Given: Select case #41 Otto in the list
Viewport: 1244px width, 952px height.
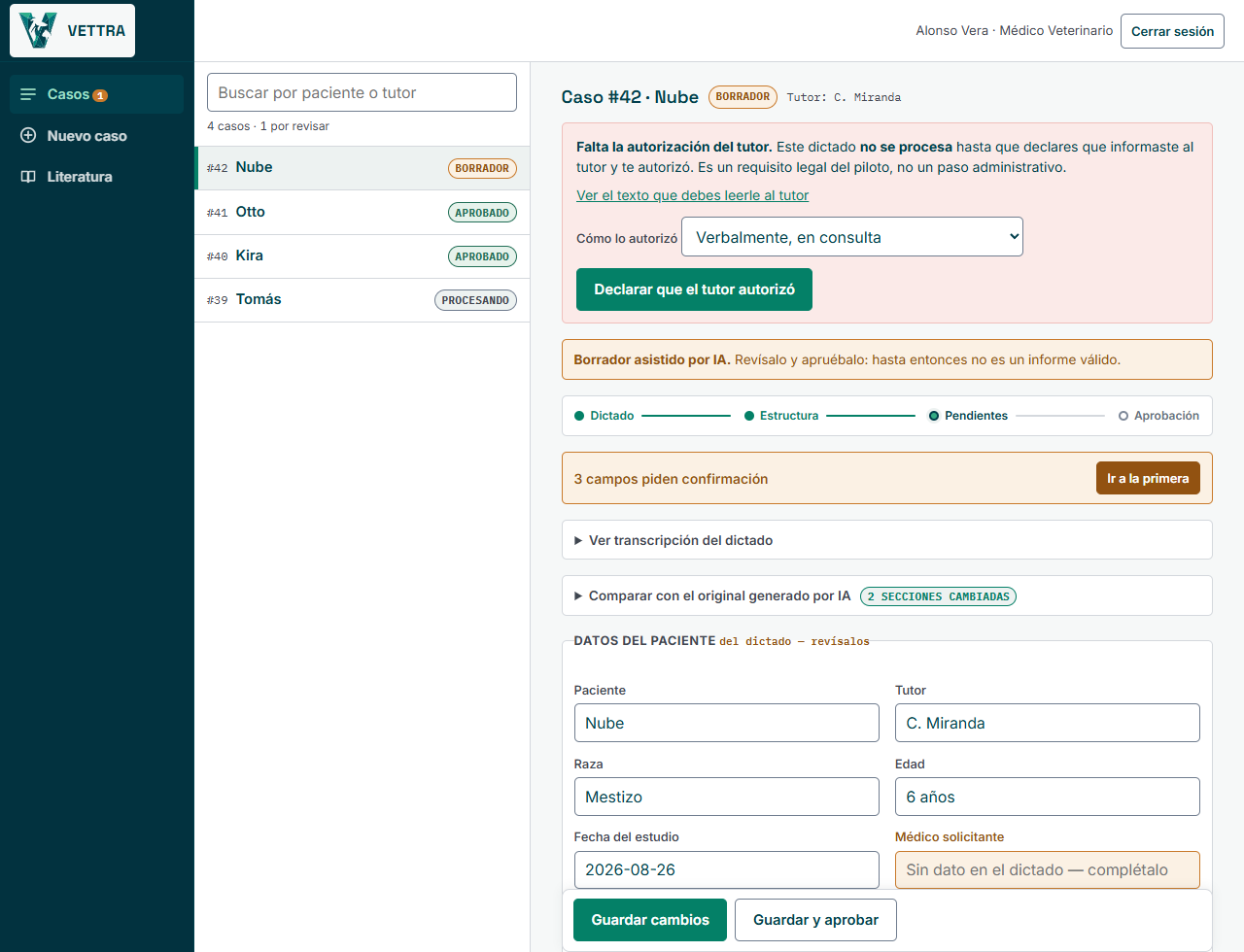Looking at the screenshot, I should click(362, 212).
